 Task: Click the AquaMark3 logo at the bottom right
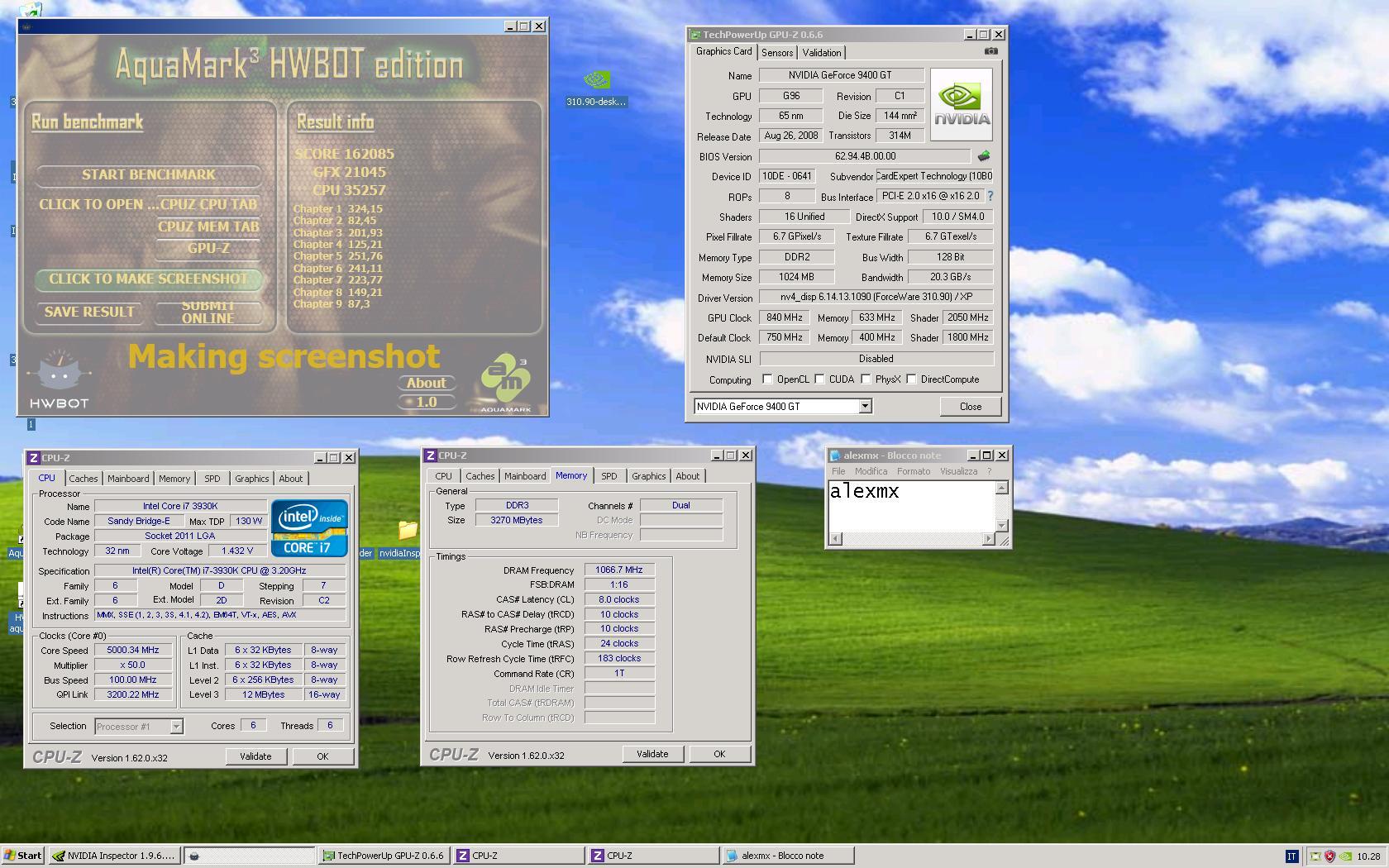(x=505, y=384)
